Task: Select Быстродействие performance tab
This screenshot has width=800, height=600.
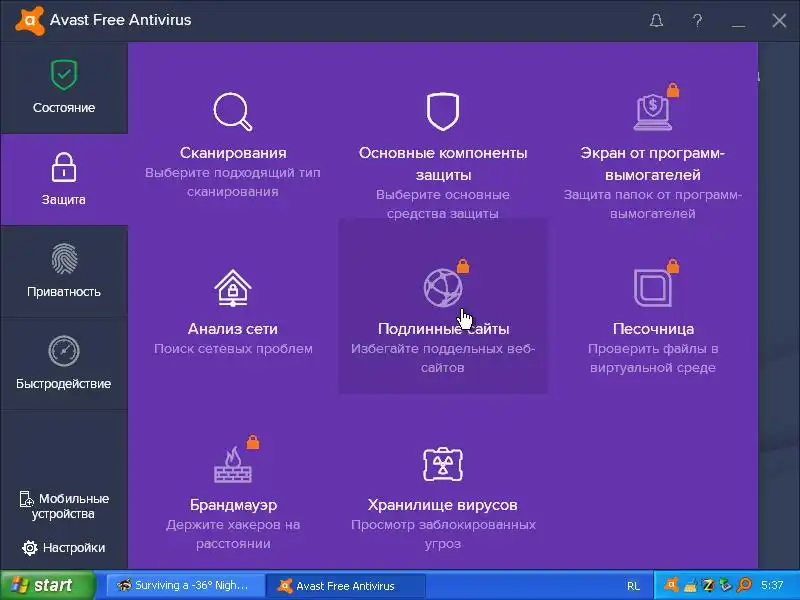Action: click(x=64, y=363)
